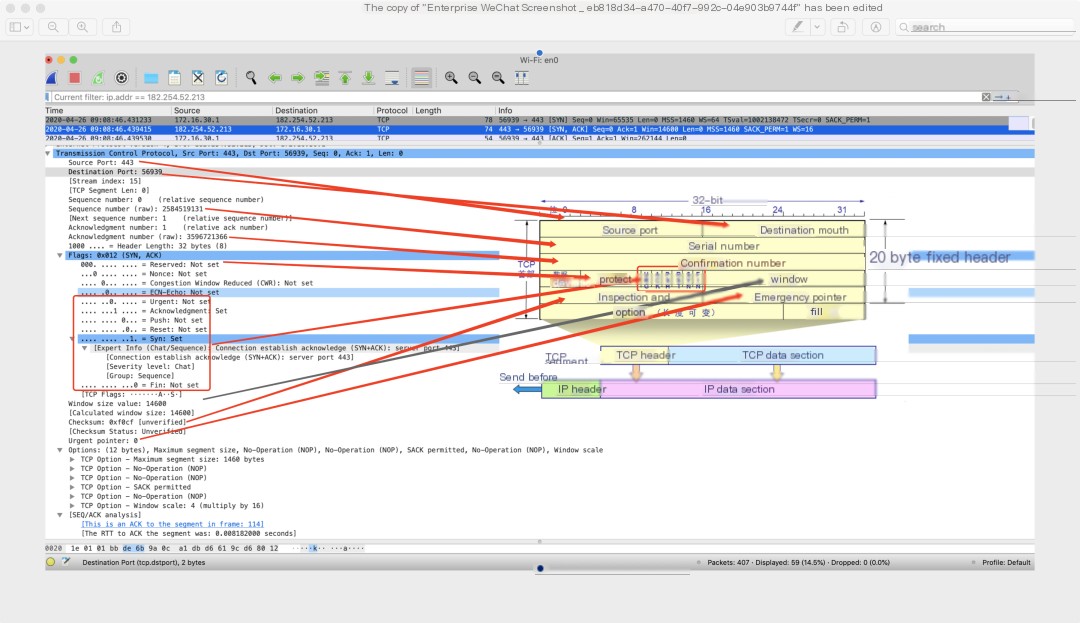The width and height of the screenshot is (1080, 623).
Task: Click the find packet magnifier icon
Action: (251, 78)
